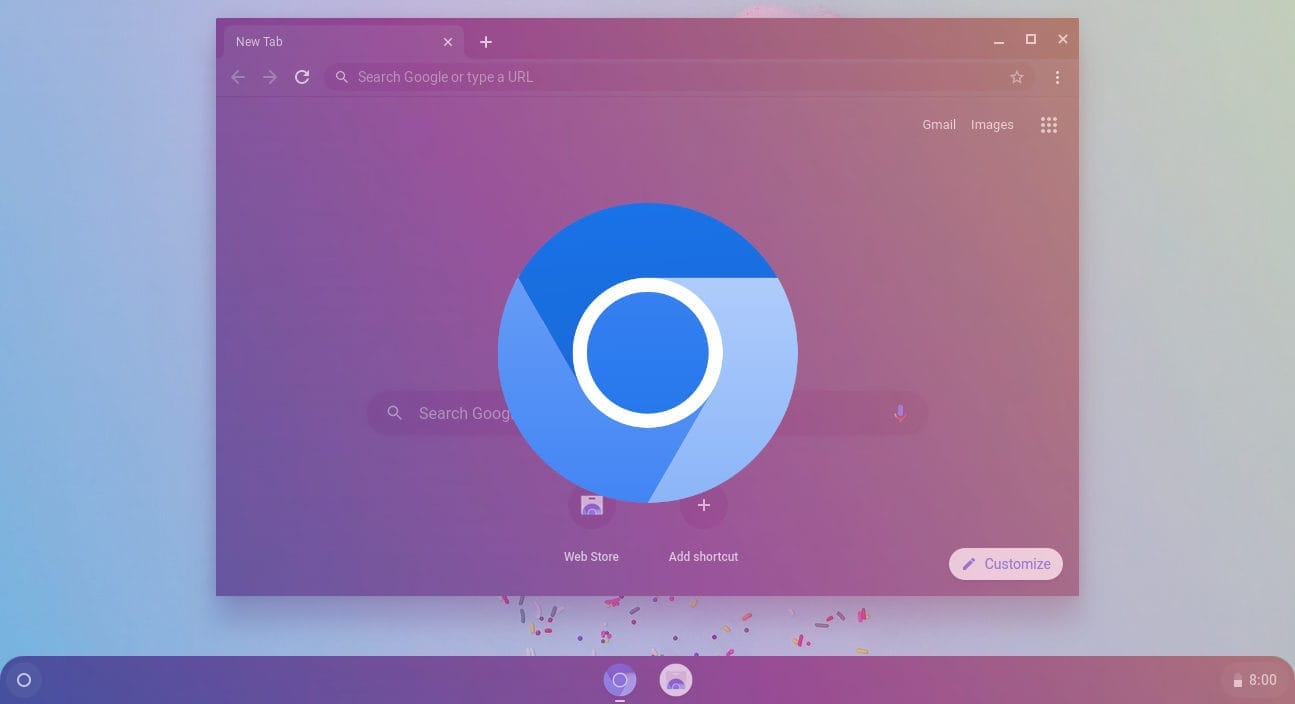Screen dimensions: 1295x704
Task: Open the Chromium three-dot menu
Action: tap(1057, 76)
